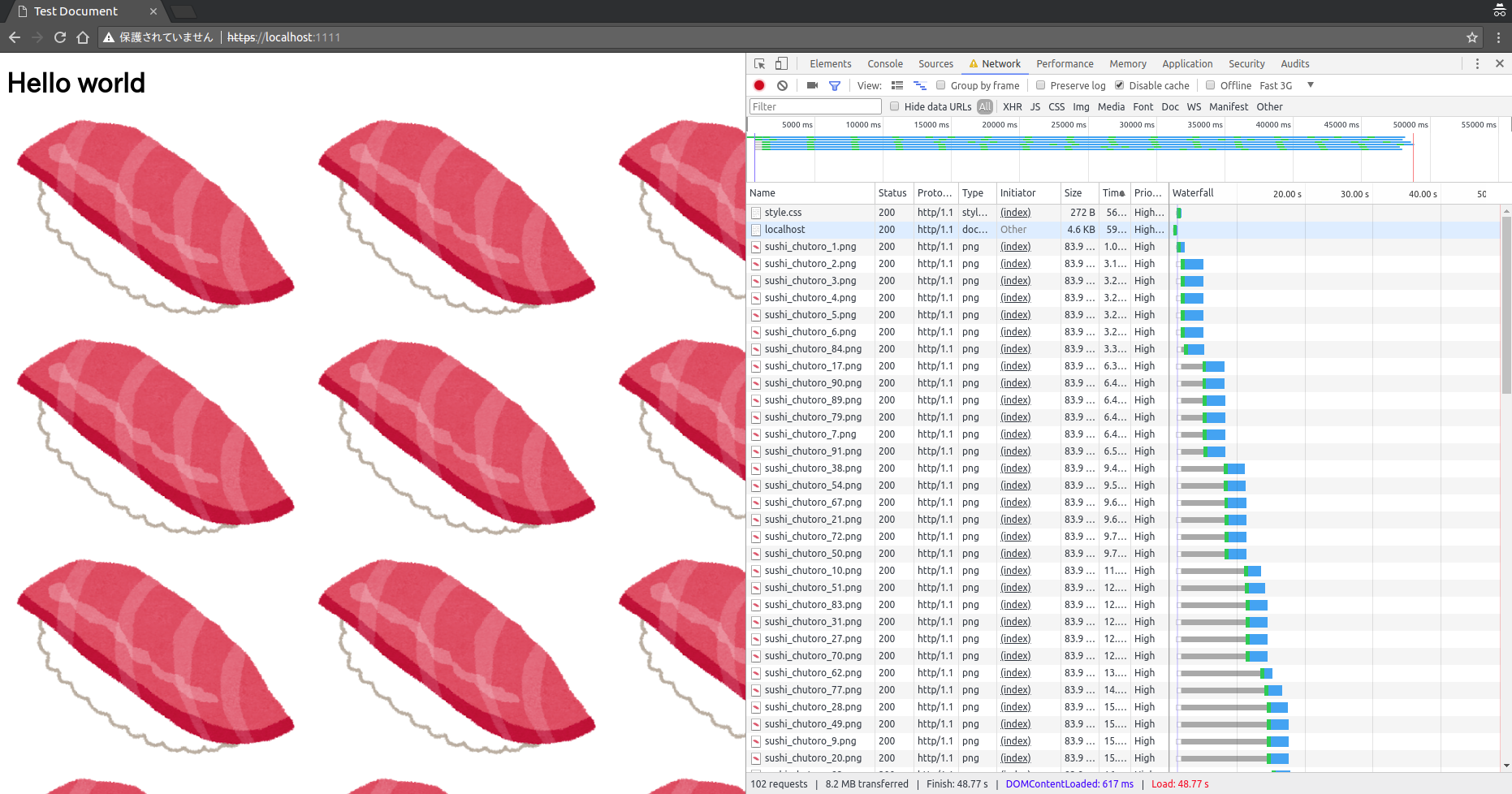Open the Performance panel
The height and width of the screenshot is (794, 1512).
[1065, 63]
